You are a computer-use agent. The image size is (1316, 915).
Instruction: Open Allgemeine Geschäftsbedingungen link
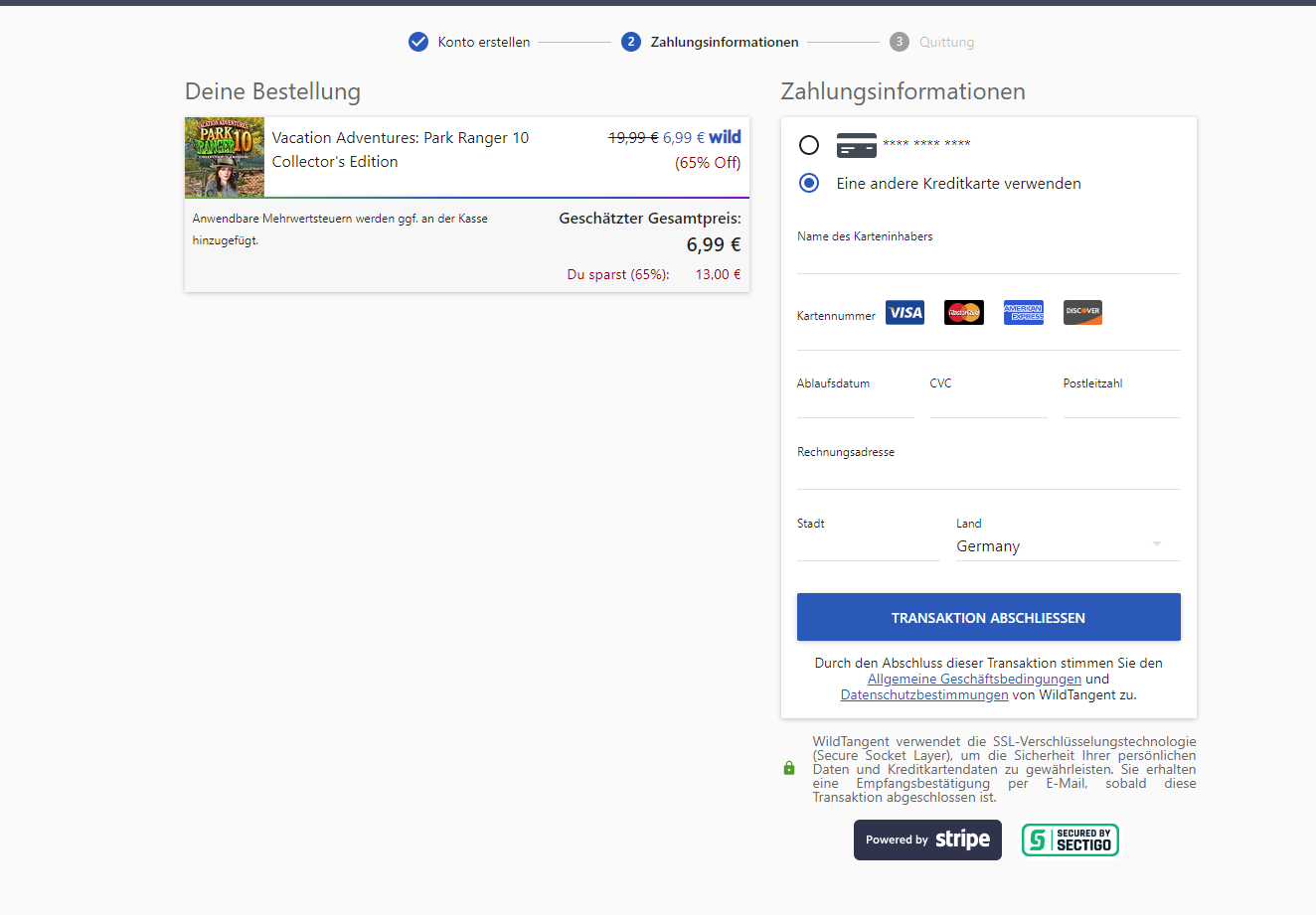coord(974,680)
